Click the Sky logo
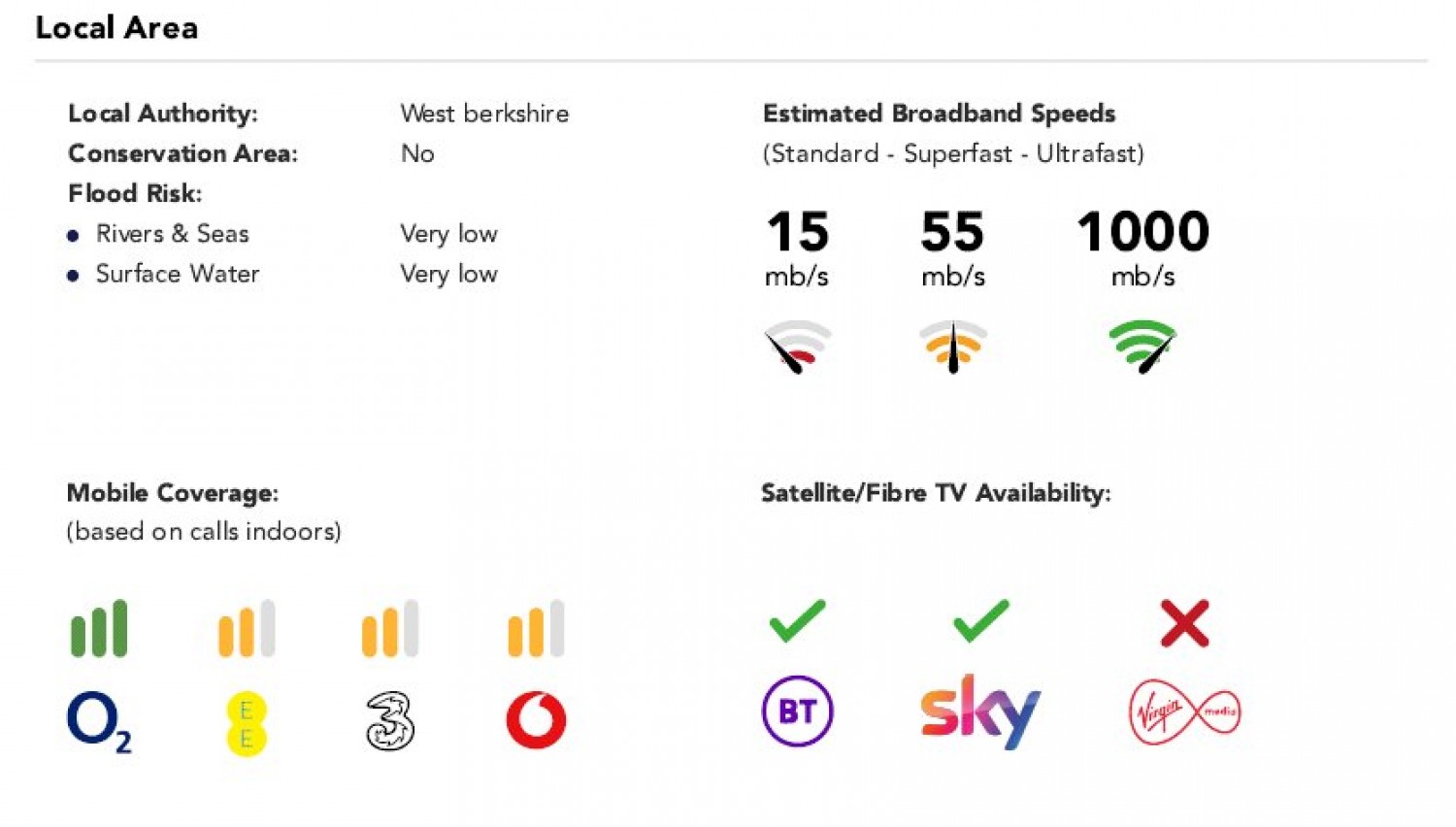Image resolution: width=1456 pixels, height=827 pixels. click(x=980, y=711)
